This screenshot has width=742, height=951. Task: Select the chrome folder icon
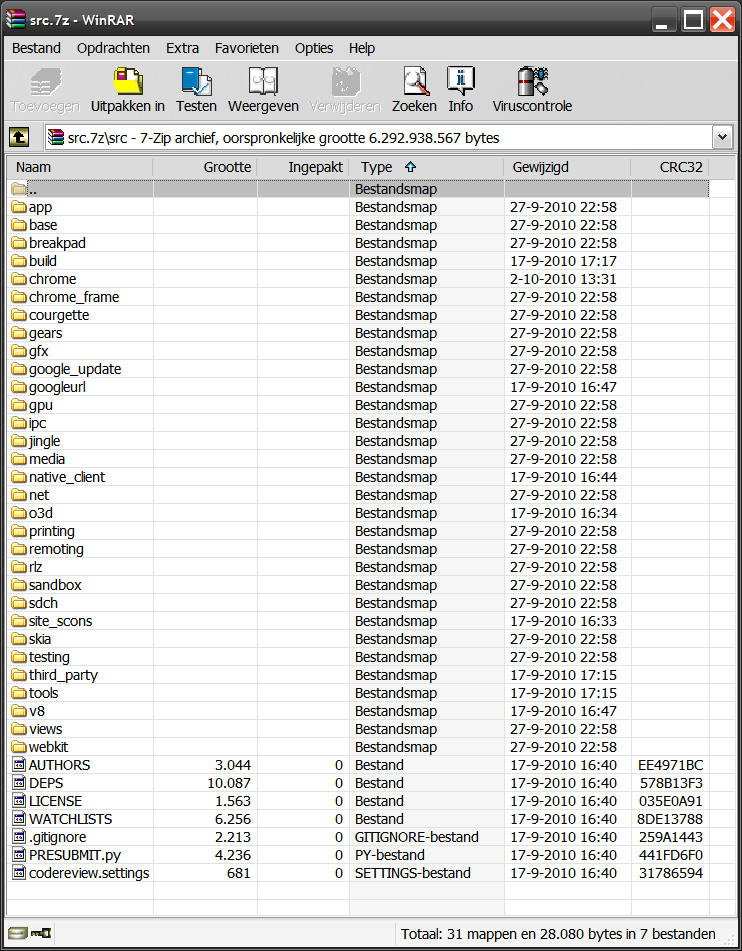click(19, 279)
